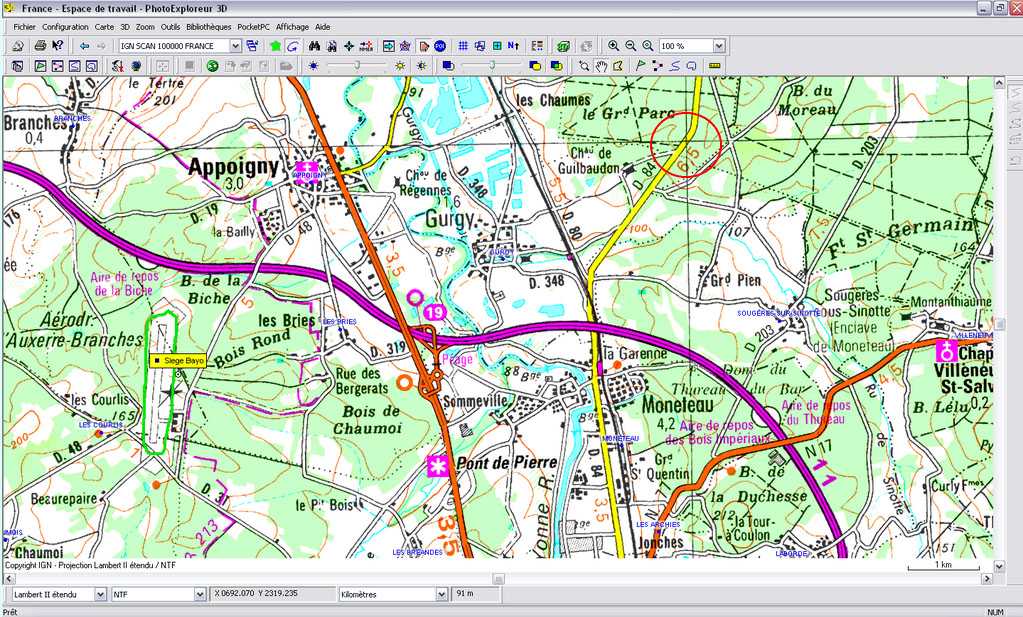Open the Outils menu
This screenshot has height=617, width=1023.
[170, 27]
